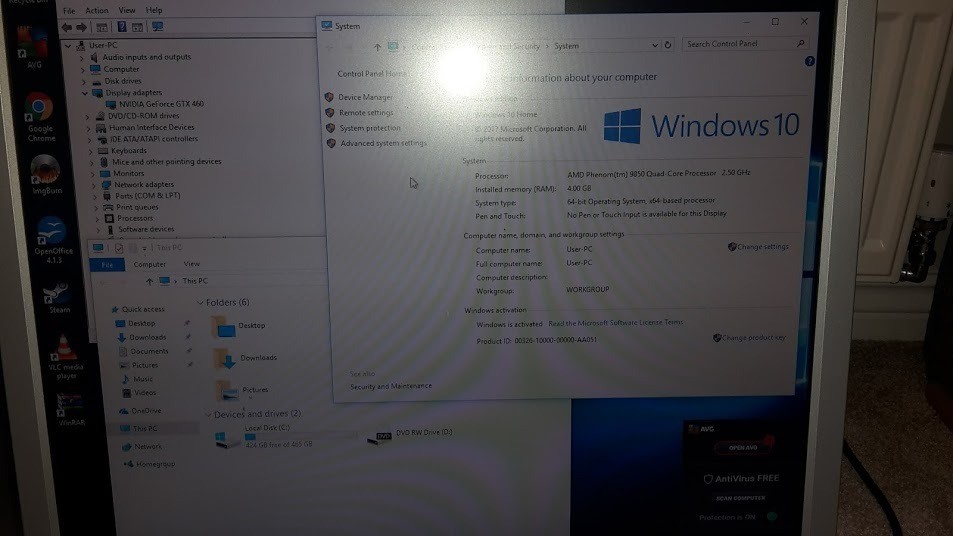Select Network in navigation pane

pyautogui.click(x=148, y=447)
